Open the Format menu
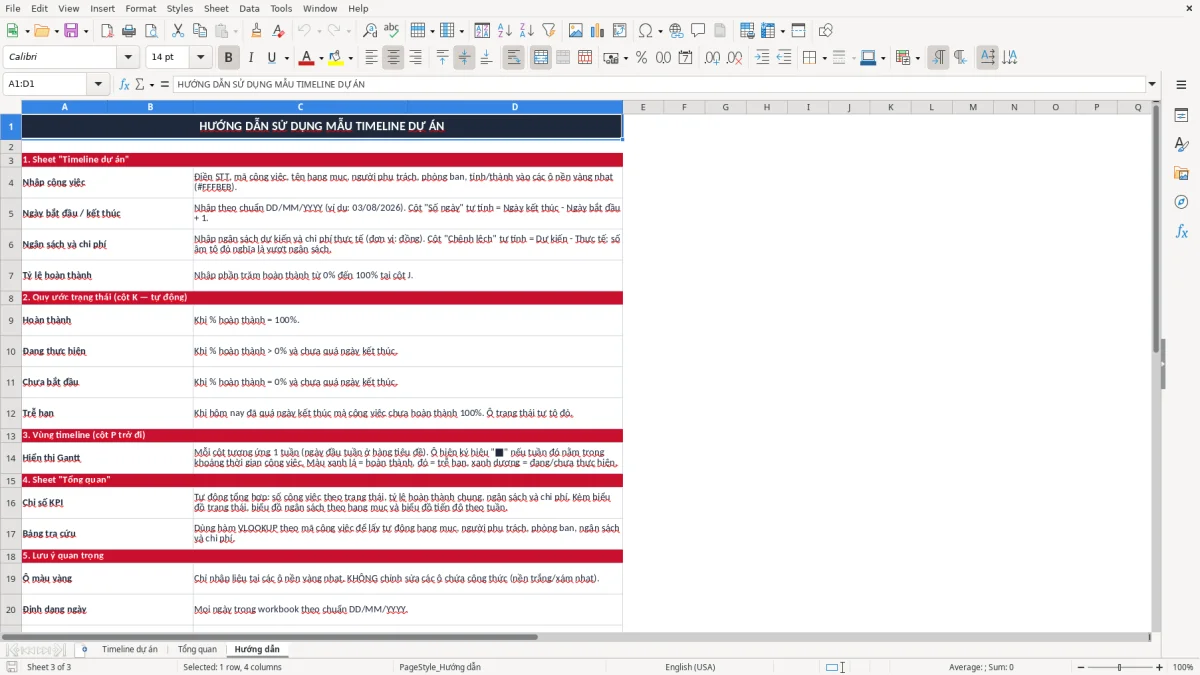The image size is (1200, 675). [140, 8]
